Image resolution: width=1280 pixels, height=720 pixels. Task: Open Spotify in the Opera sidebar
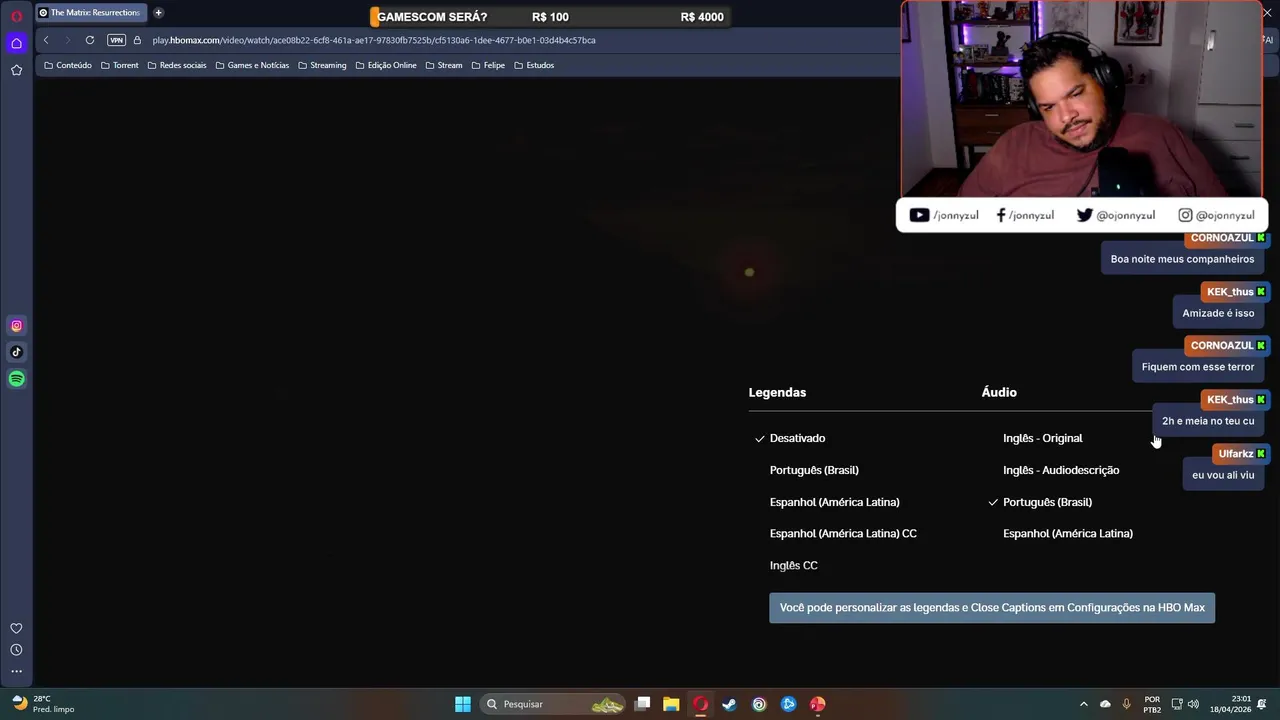click(16, 379)
